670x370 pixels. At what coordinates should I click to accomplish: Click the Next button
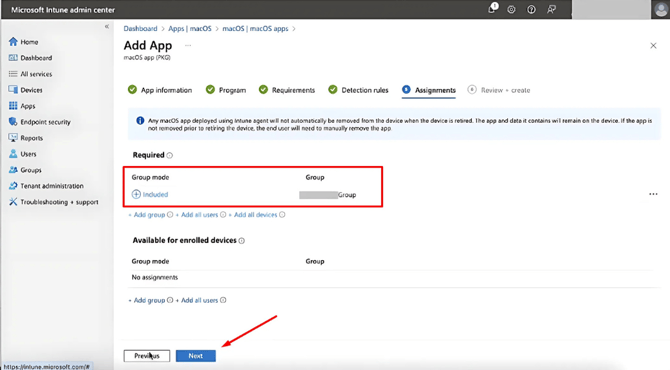[196, 355]
